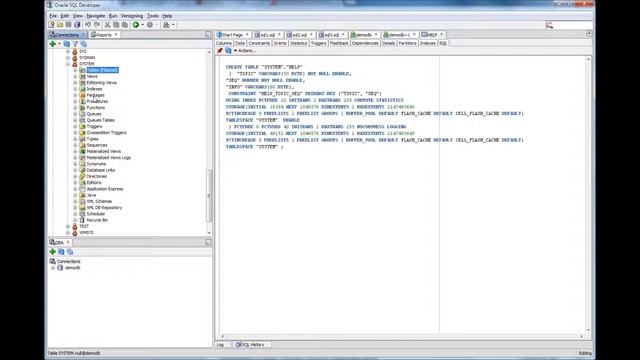
Task: Open the dropdown arrow beside New Connection plus
Action: tap(59, 44)
